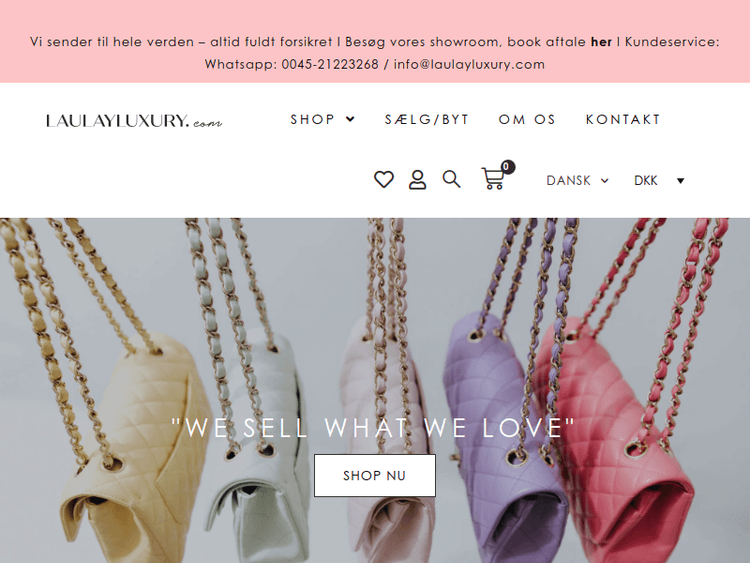Click the 'WE SELL WHAT WE LOVE' headline
This screenshot has height=563, width=750.
[x=373, y=427]
